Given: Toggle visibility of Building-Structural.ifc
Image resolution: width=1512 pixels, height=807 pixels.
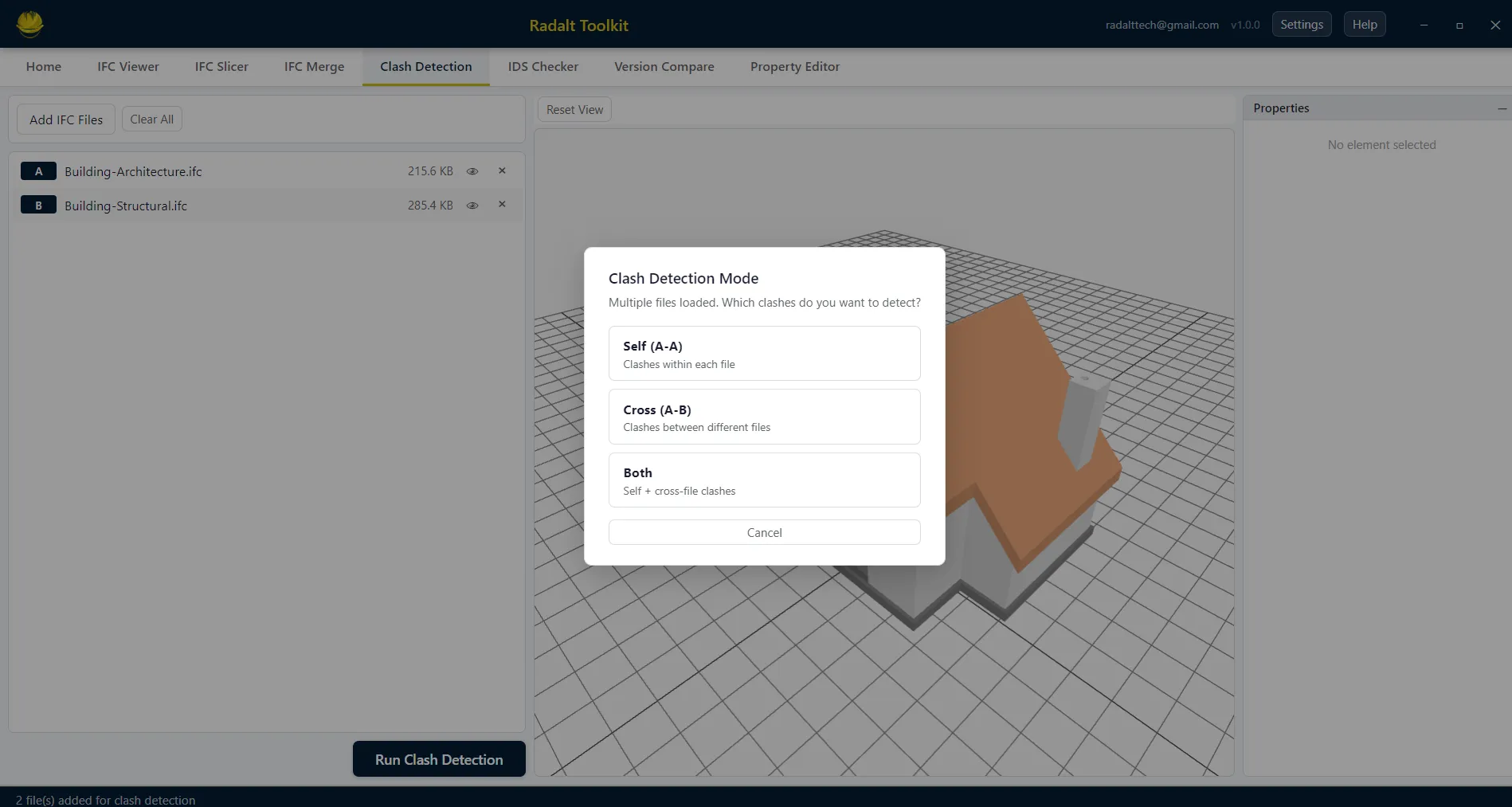Looking at the screenshot, I should coord(472,206).
